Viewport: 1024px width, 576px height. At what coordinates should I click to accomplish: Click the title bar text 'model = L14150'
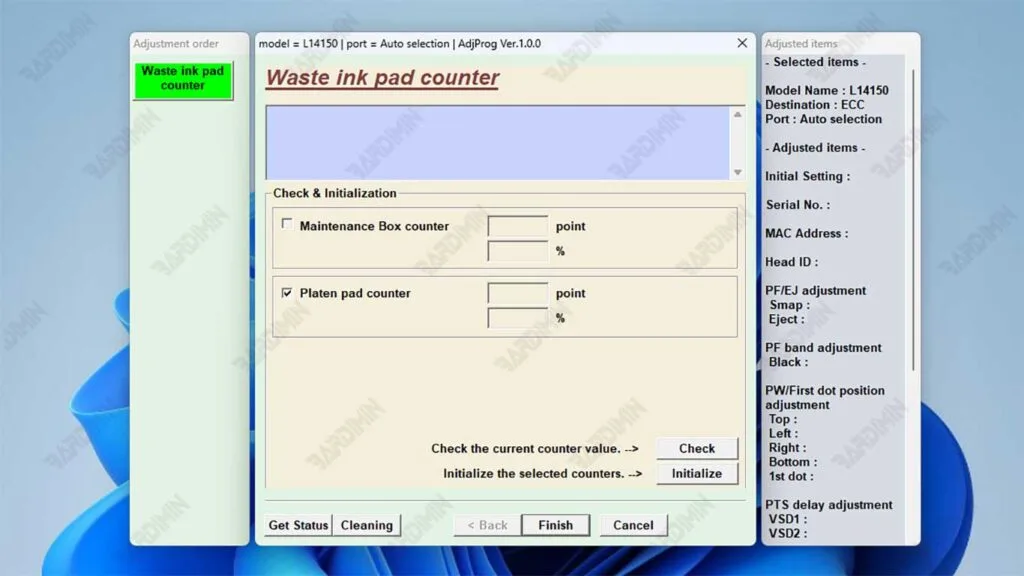click(x=298, y=44)
